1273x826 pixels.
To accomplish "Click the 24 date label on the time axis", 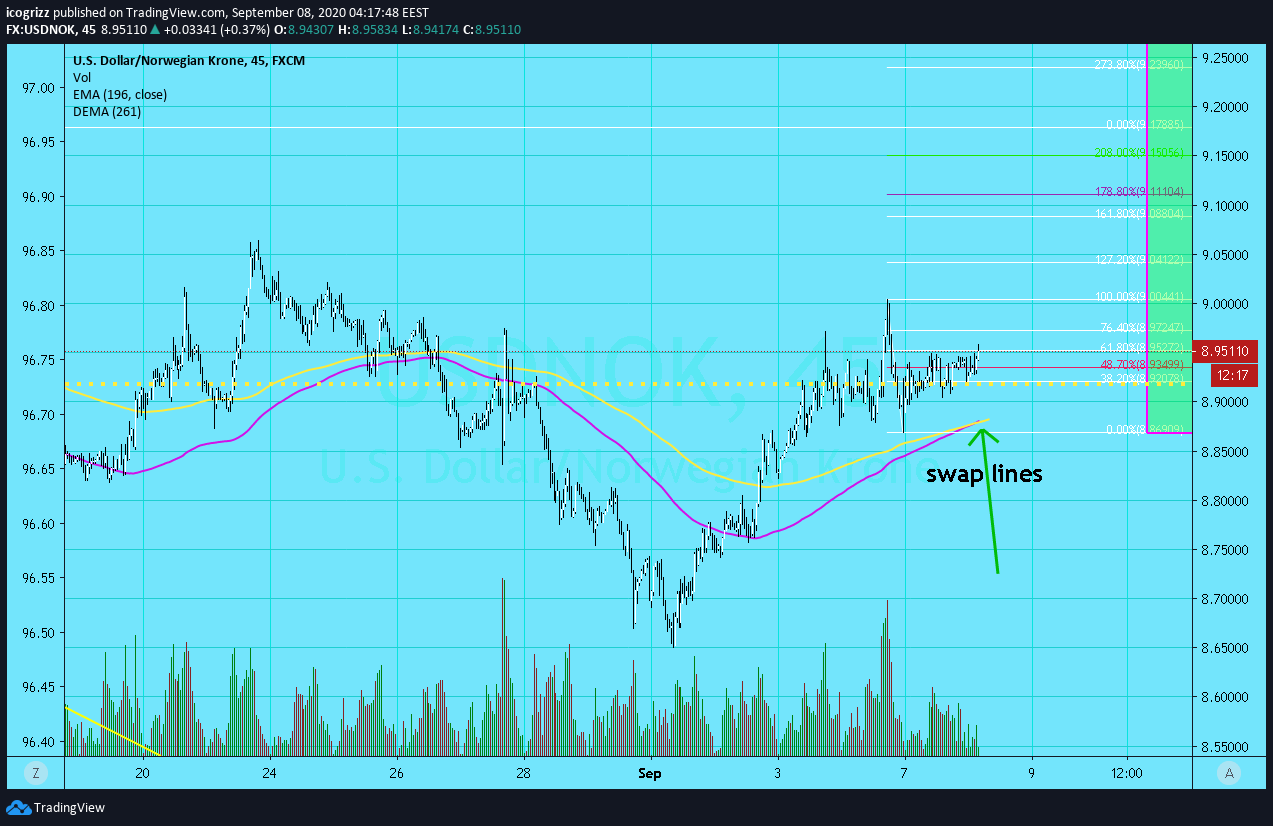I will coord(269,773).
